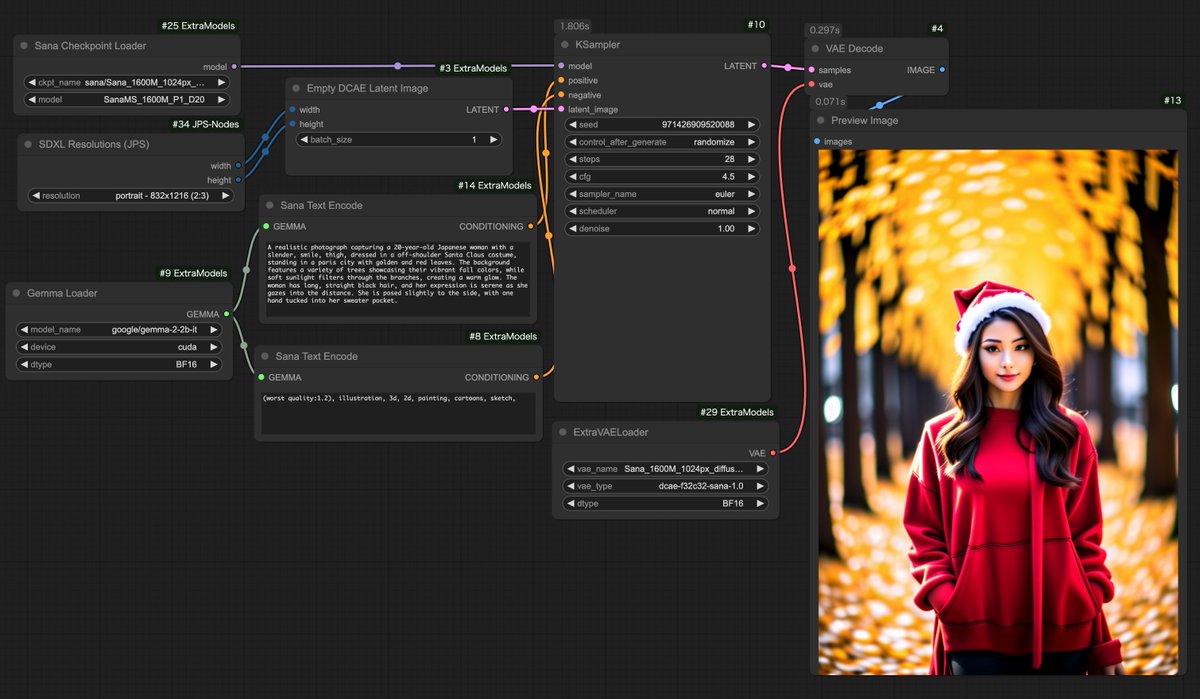This screenshot has width=1200, height=699.
Task: Click the denoise value field showing 1.00
Action: [x=661, y=229]
